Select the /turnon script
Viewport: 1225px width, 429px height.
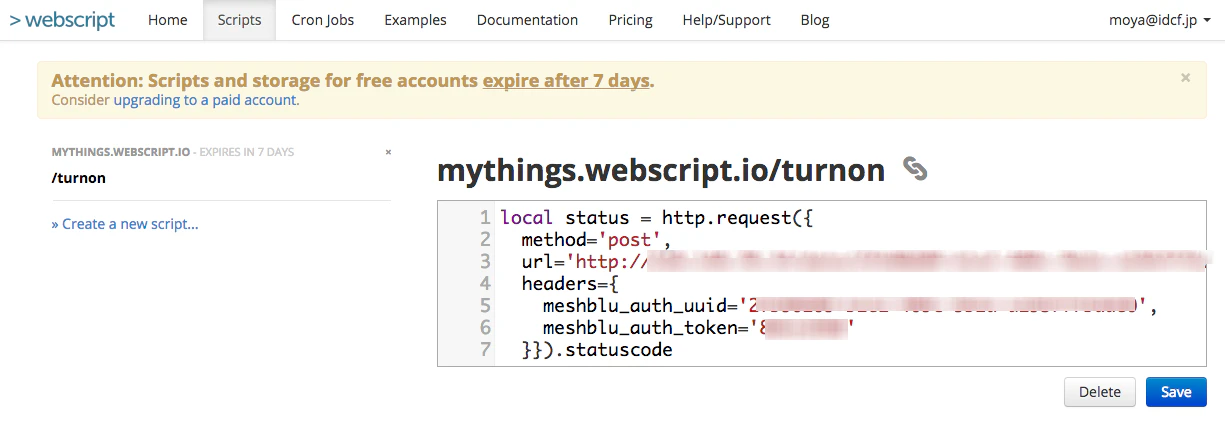79,178
